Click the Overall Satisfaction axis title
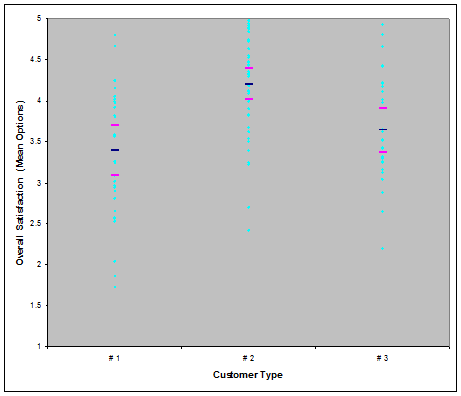 20,183
